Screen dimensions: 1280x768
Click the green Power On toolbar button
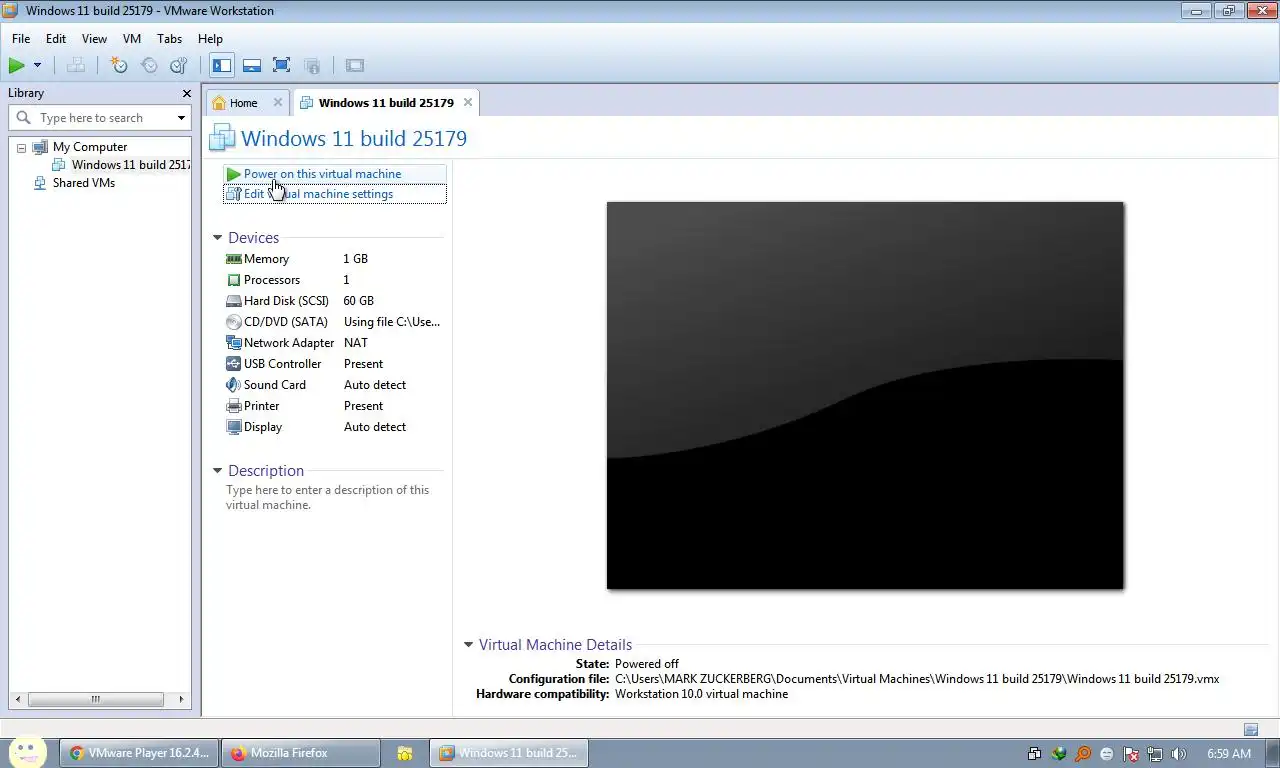[17, 66]
